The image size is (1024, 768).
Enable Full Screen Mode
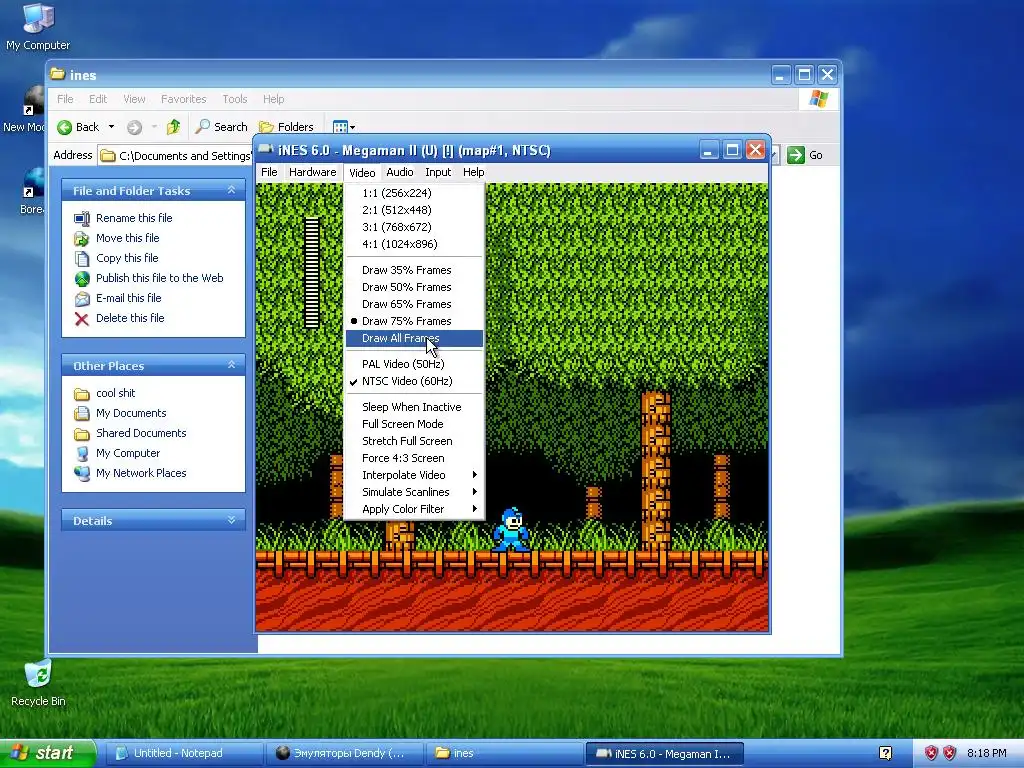click(x=414, y=424)
